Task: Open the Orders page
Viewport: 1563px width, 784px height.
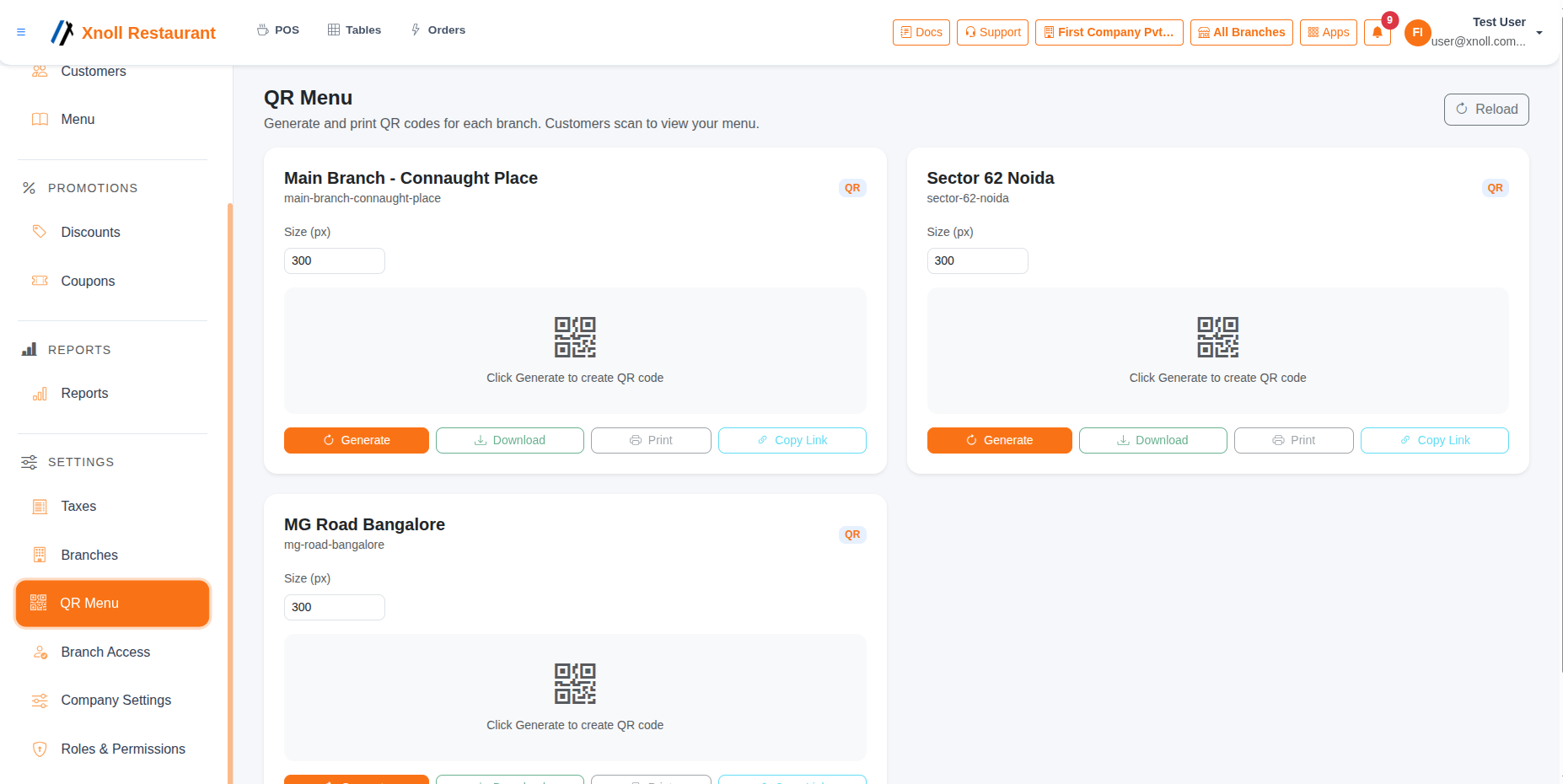Action: pyautogui.click(x=438, y=30)
